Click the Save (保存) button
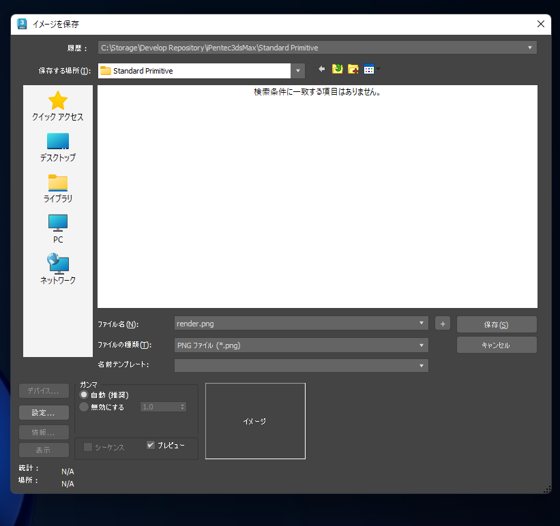The height and width of the screenshot is (526, 560). (x=496, y=325)
